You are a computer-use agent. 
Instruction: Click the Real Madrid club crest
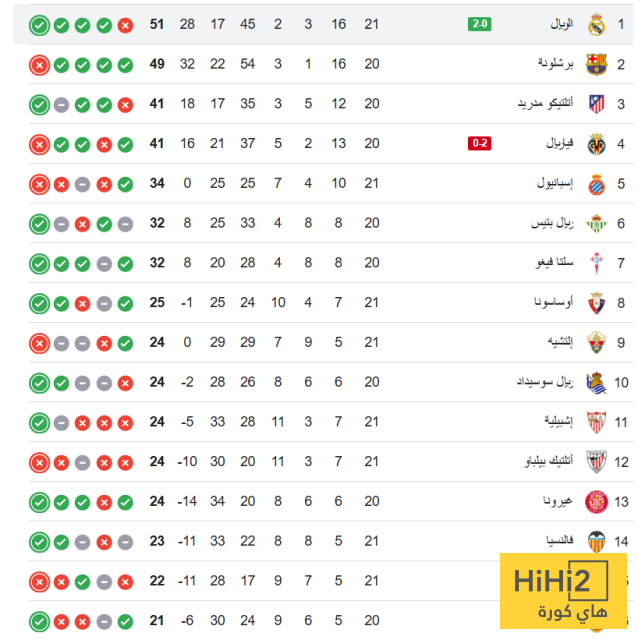click(597, 25)
